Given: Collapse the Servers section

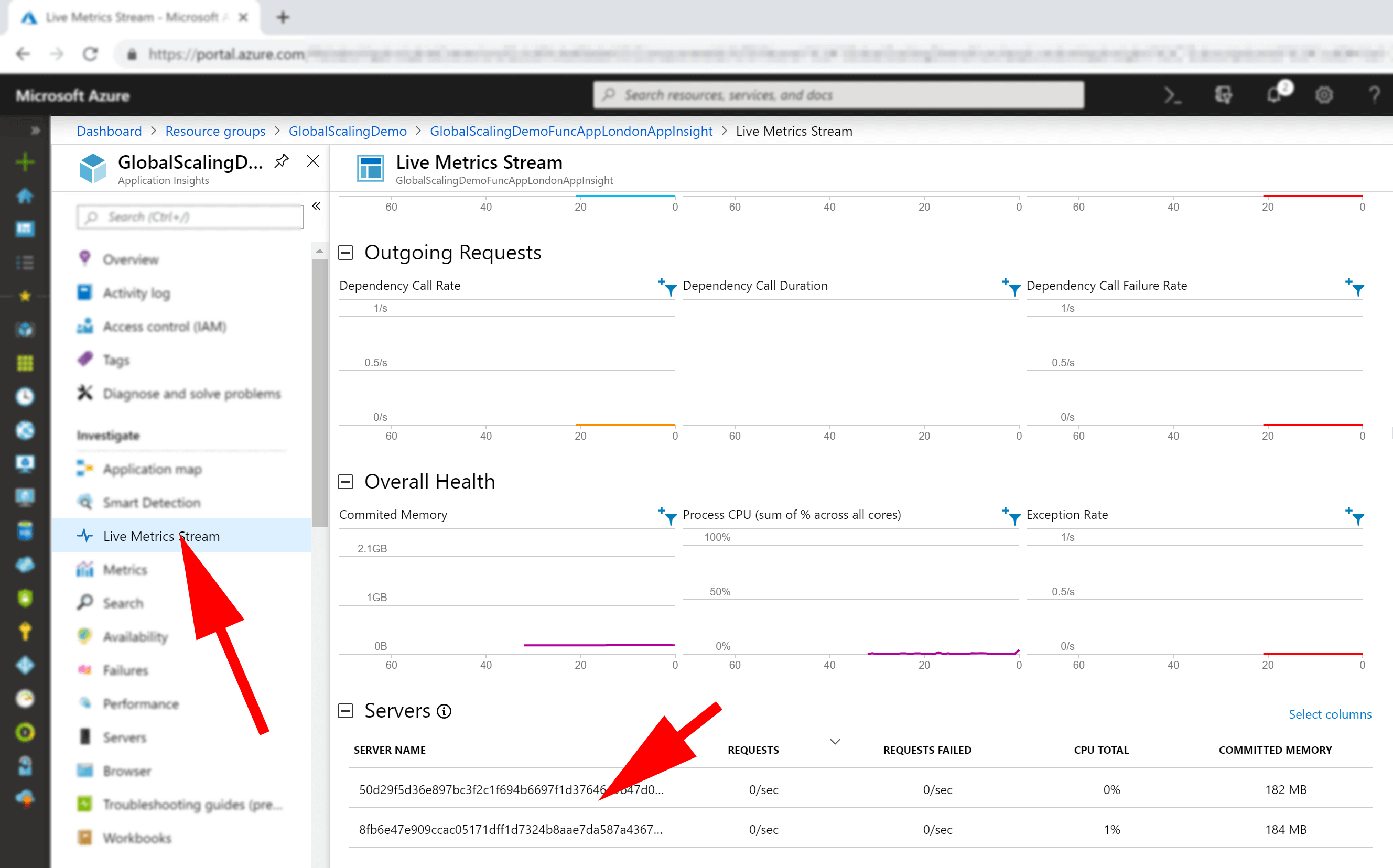Looking at the screenshot, I should click(345, 711).
